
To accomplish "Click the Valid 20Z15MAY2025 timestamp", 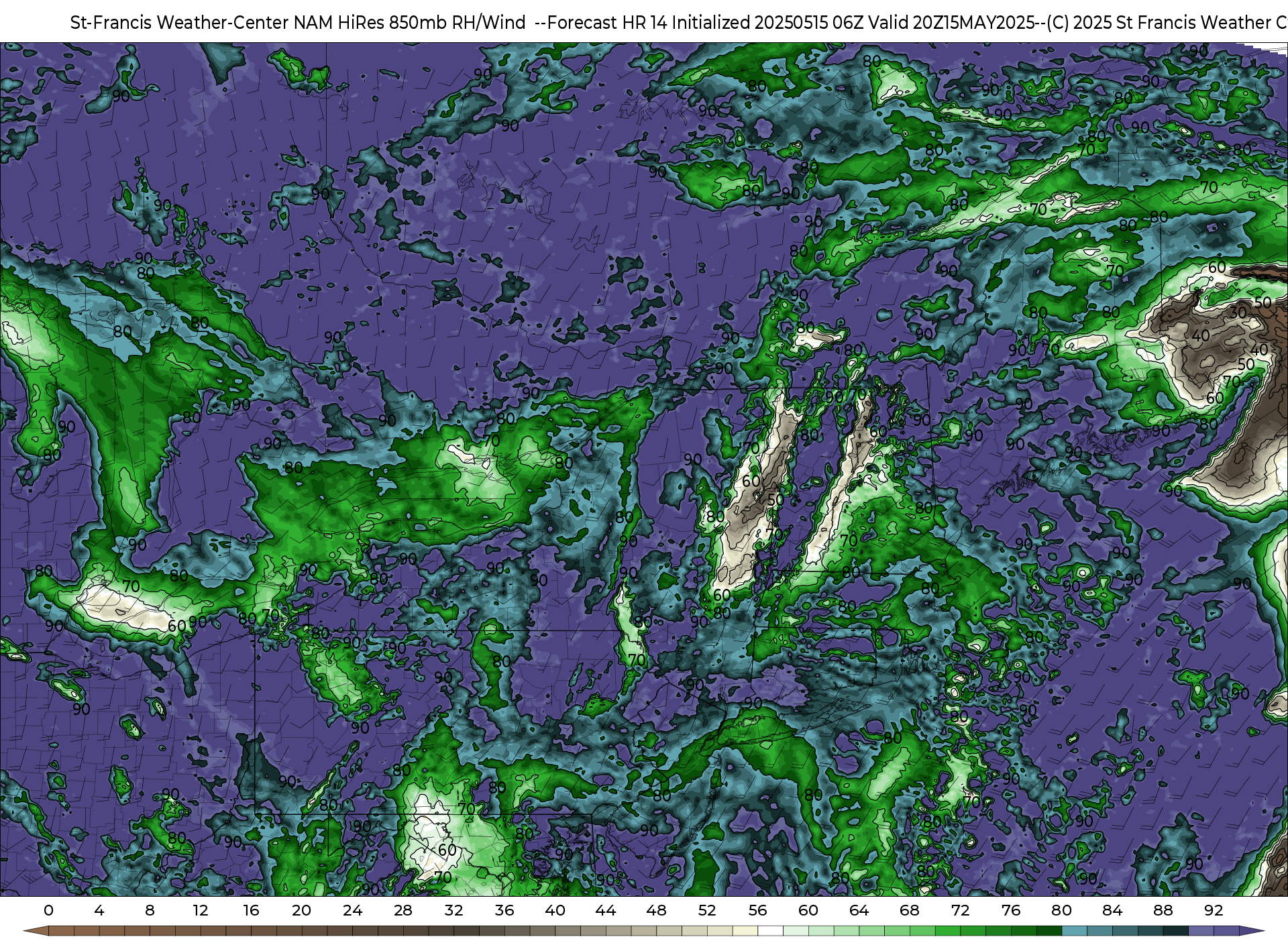I will 951,23.
